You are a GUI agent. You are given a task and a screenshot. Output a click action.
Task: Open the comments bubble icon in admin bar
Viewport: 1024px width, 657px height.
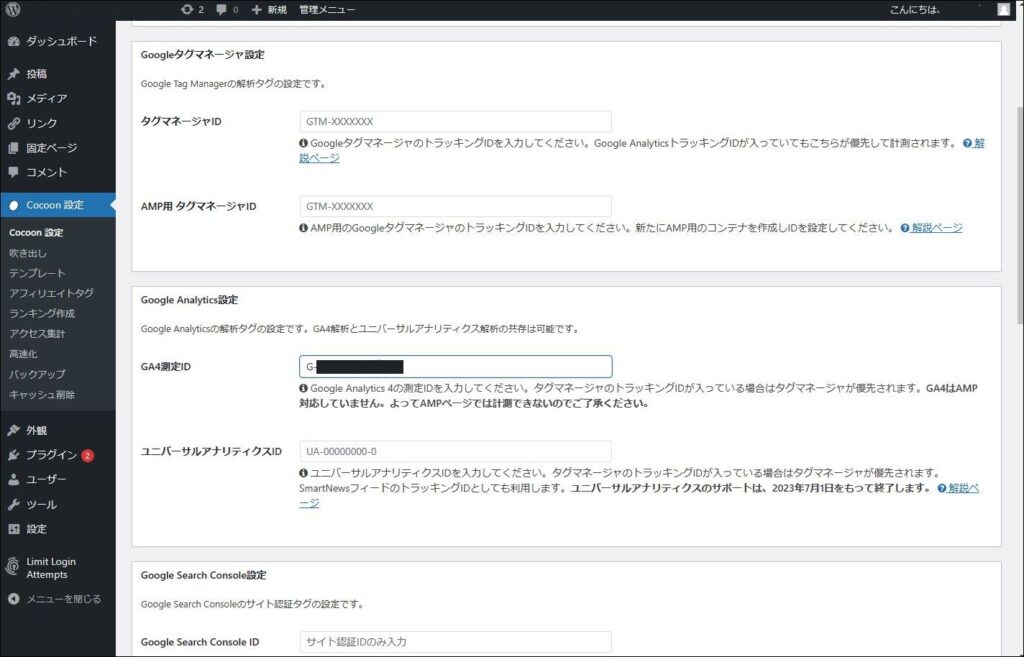click(x=221, y=9)
